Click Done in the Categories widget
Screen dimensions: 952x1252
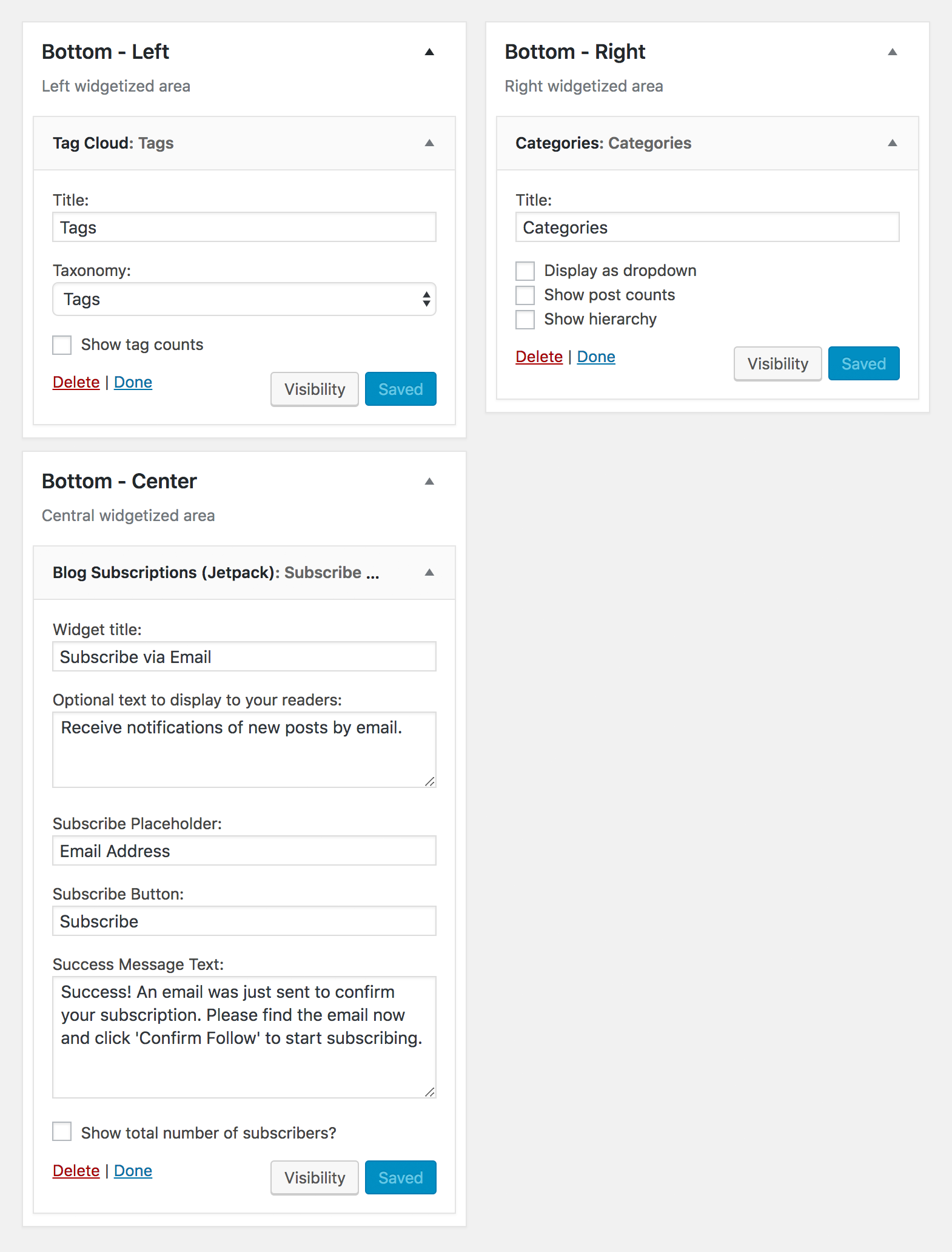tap(596, 357)
